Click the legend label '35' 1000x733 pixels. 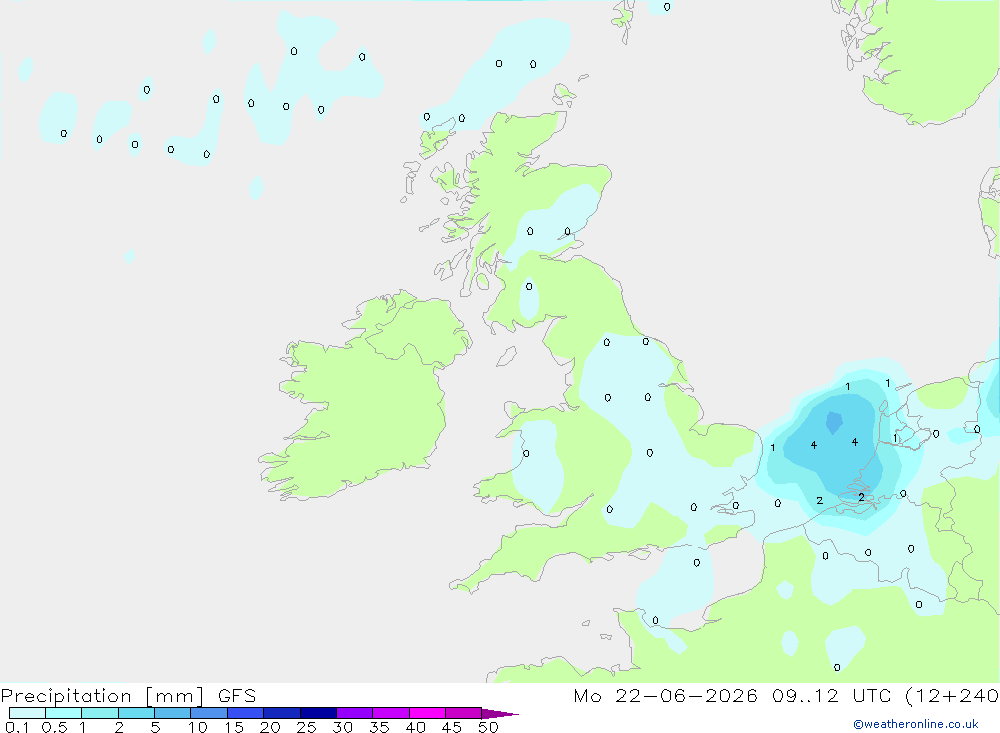pyautogui.click(x=379, y=727)
